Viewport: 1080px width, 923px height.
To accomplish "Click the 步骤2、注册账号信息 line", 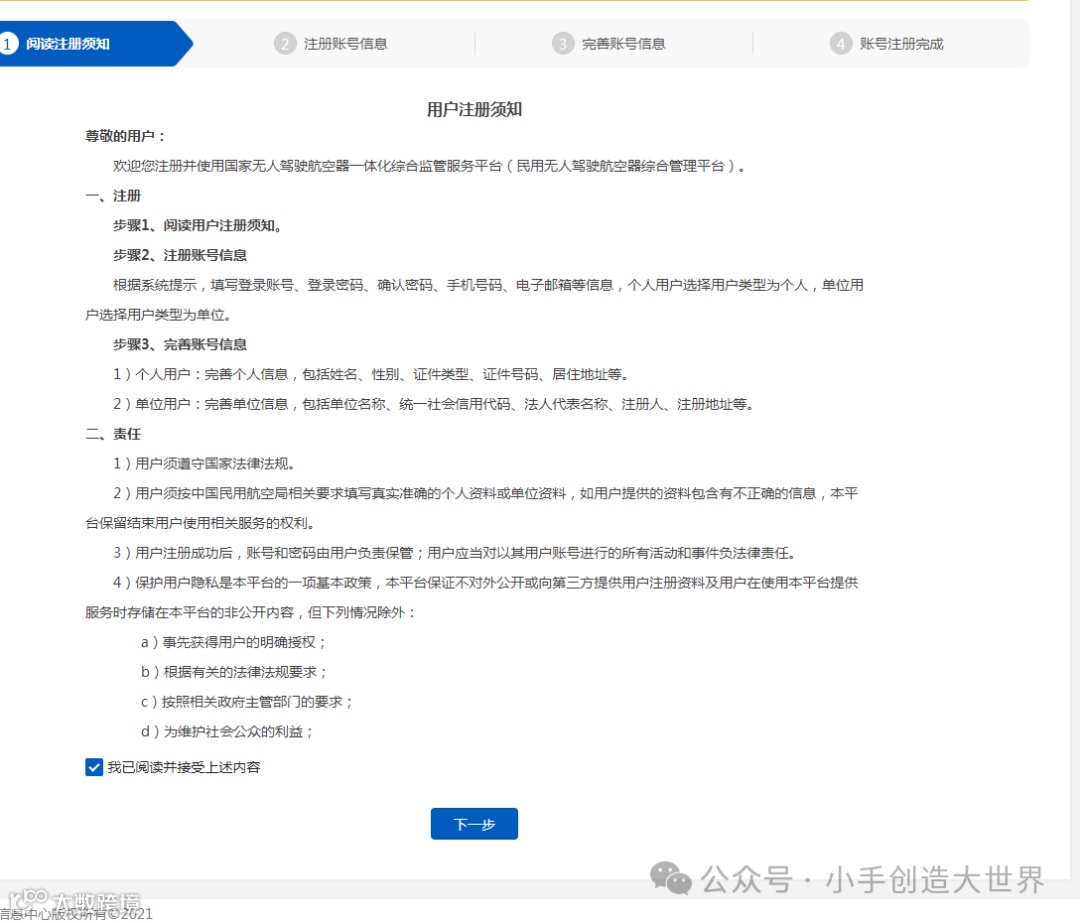I will (x=180, y=255).
